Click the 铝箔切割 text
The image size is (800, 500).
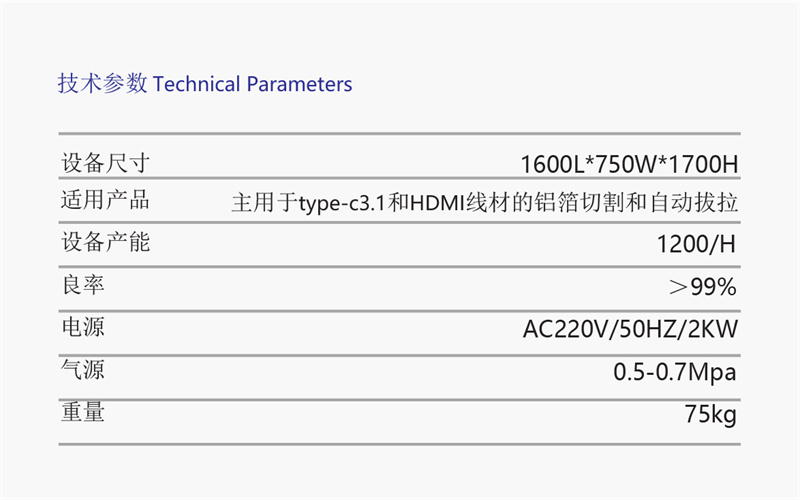click(x=605, y=203)
